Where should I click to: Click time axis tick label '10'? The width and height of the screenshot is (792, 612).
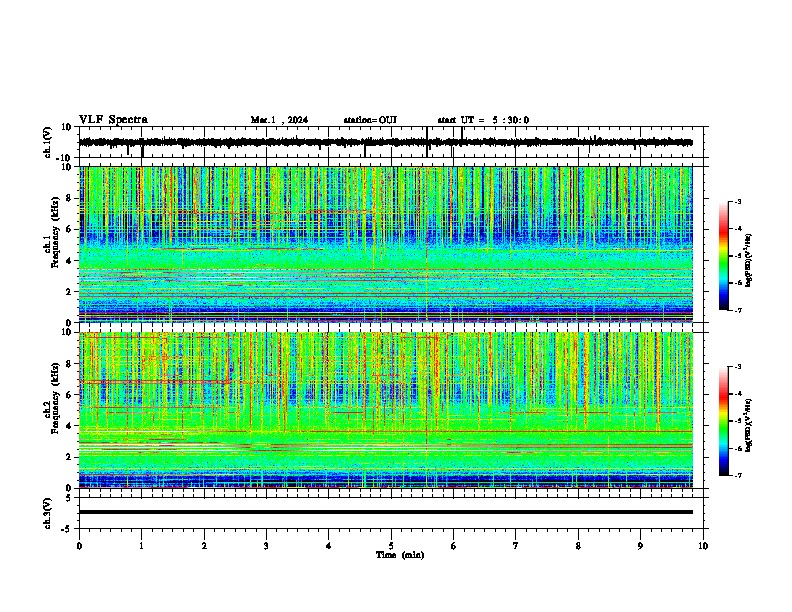[x=703, y=546]
